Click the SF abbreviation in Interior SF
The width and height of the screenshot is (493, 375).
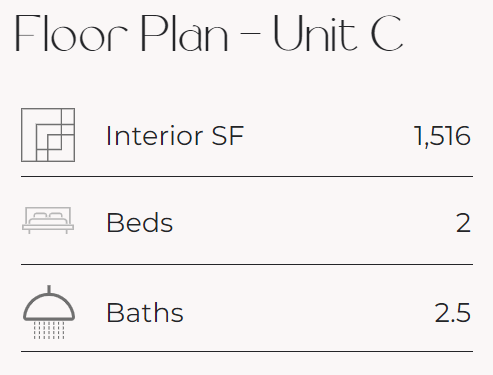pyautogui.click(x=228, y=136)
